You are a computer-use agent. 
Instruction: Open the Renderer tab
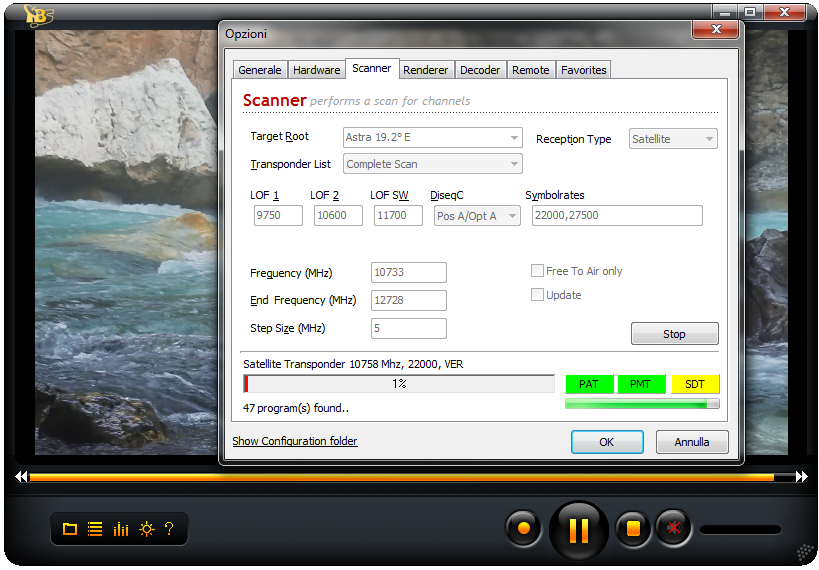point(425,70)
